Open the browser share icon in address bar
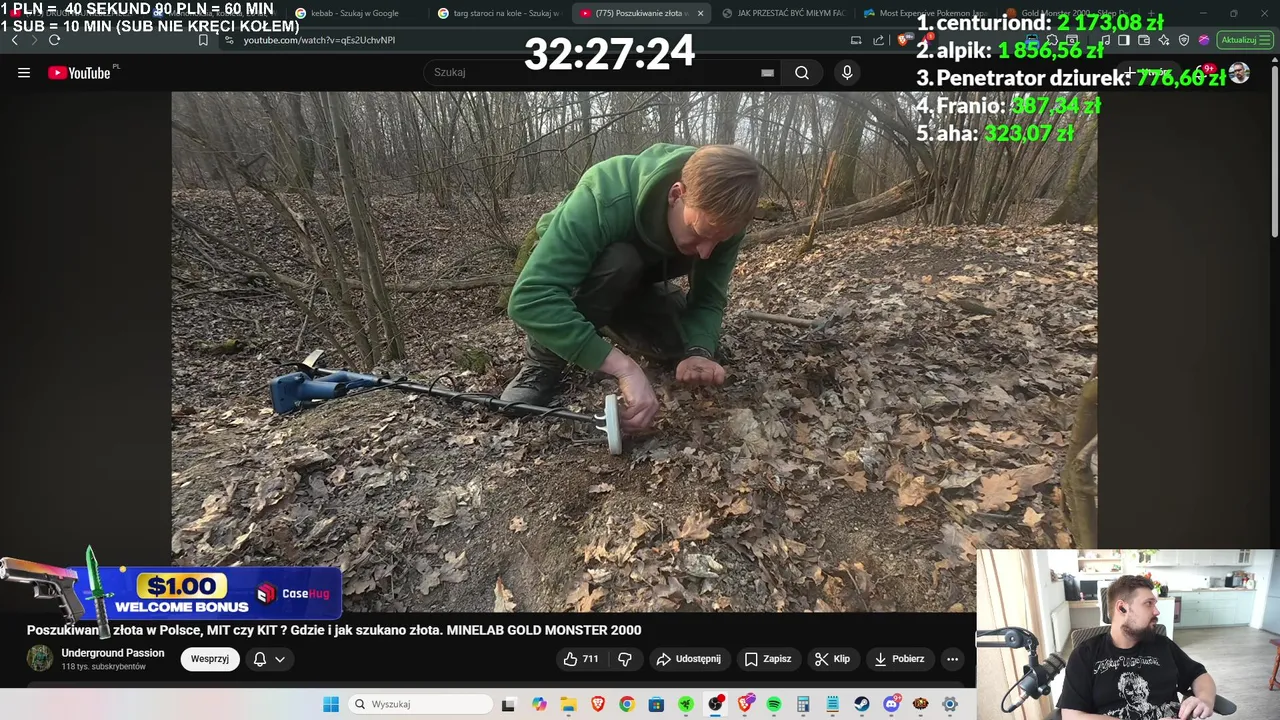This screenshot has height=720, width=1280. tap(879, 40)
